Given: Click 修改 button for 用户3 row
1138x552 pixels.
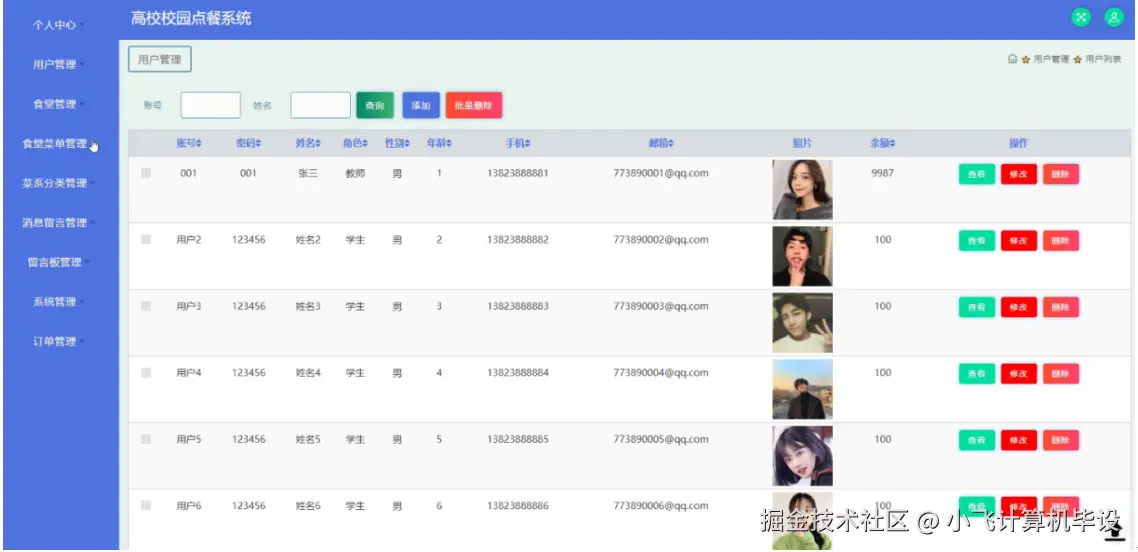Looking at the screenshot, I should point(1019,307).
